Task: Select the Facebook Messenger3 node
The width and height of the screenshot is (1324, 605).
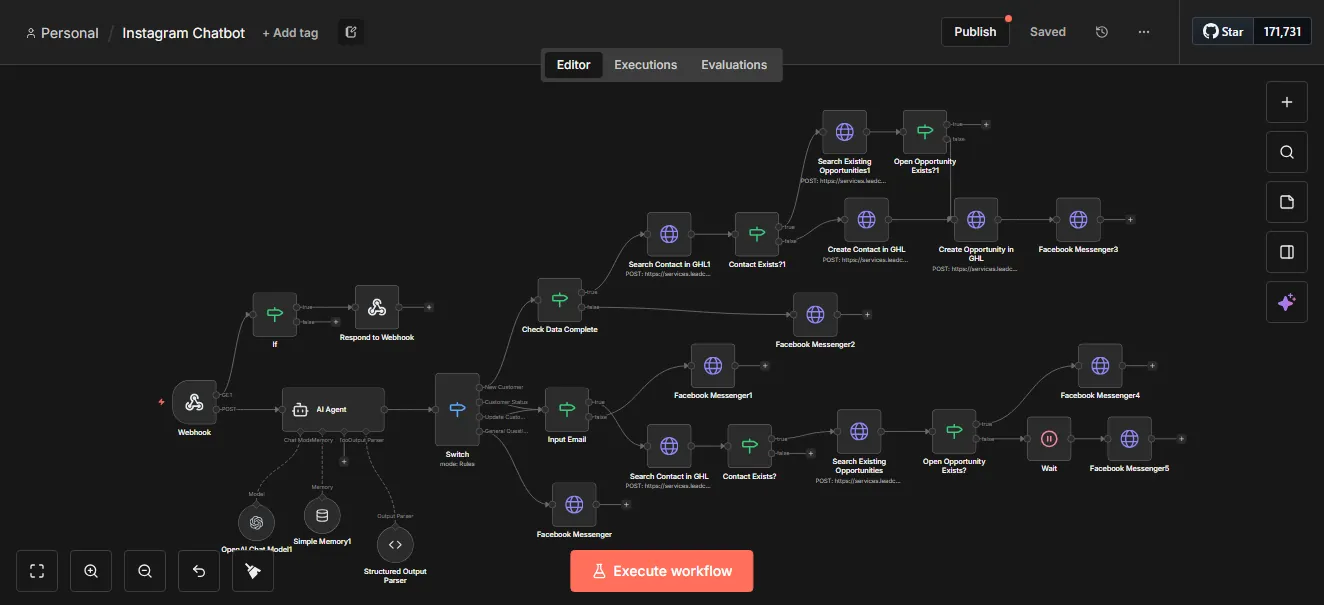Action: (1078, 220)
